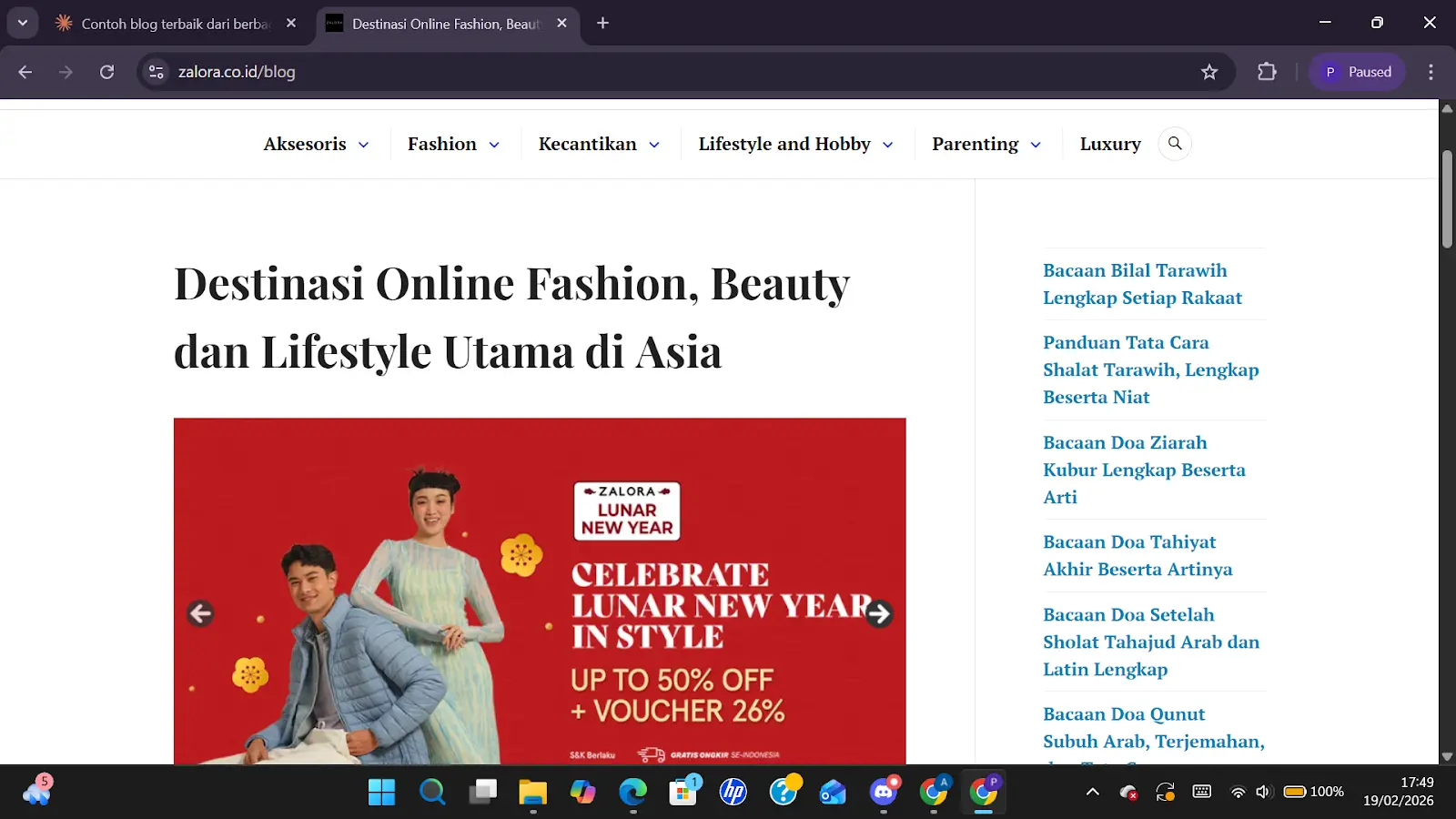
Task: Click the Lunar New Year banner image
Action: pyautogui.click(x=540, y=591)
